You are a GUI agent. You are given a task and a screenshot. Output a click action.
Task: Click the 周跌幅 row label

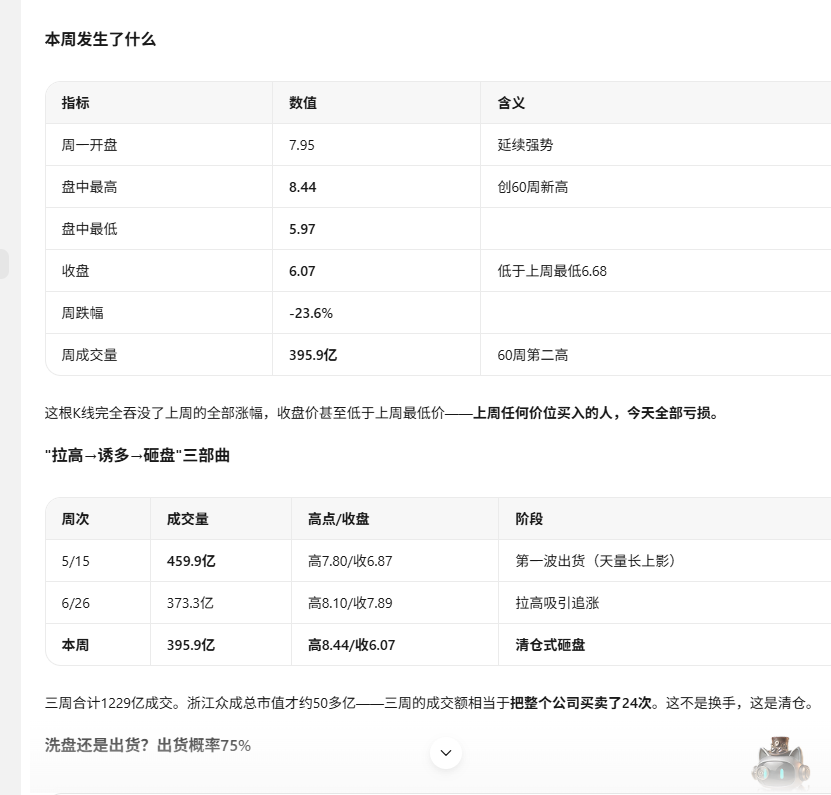(82, 313)
